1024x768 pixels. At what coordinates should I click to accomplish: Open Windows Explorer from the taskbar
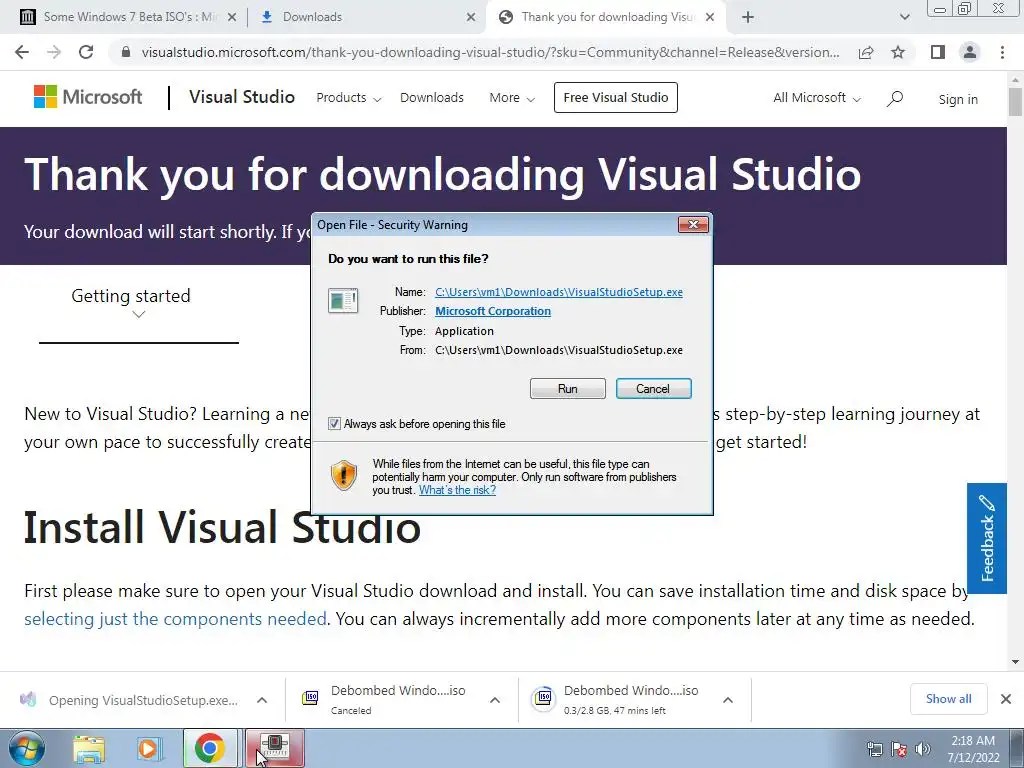coord(89,749)
